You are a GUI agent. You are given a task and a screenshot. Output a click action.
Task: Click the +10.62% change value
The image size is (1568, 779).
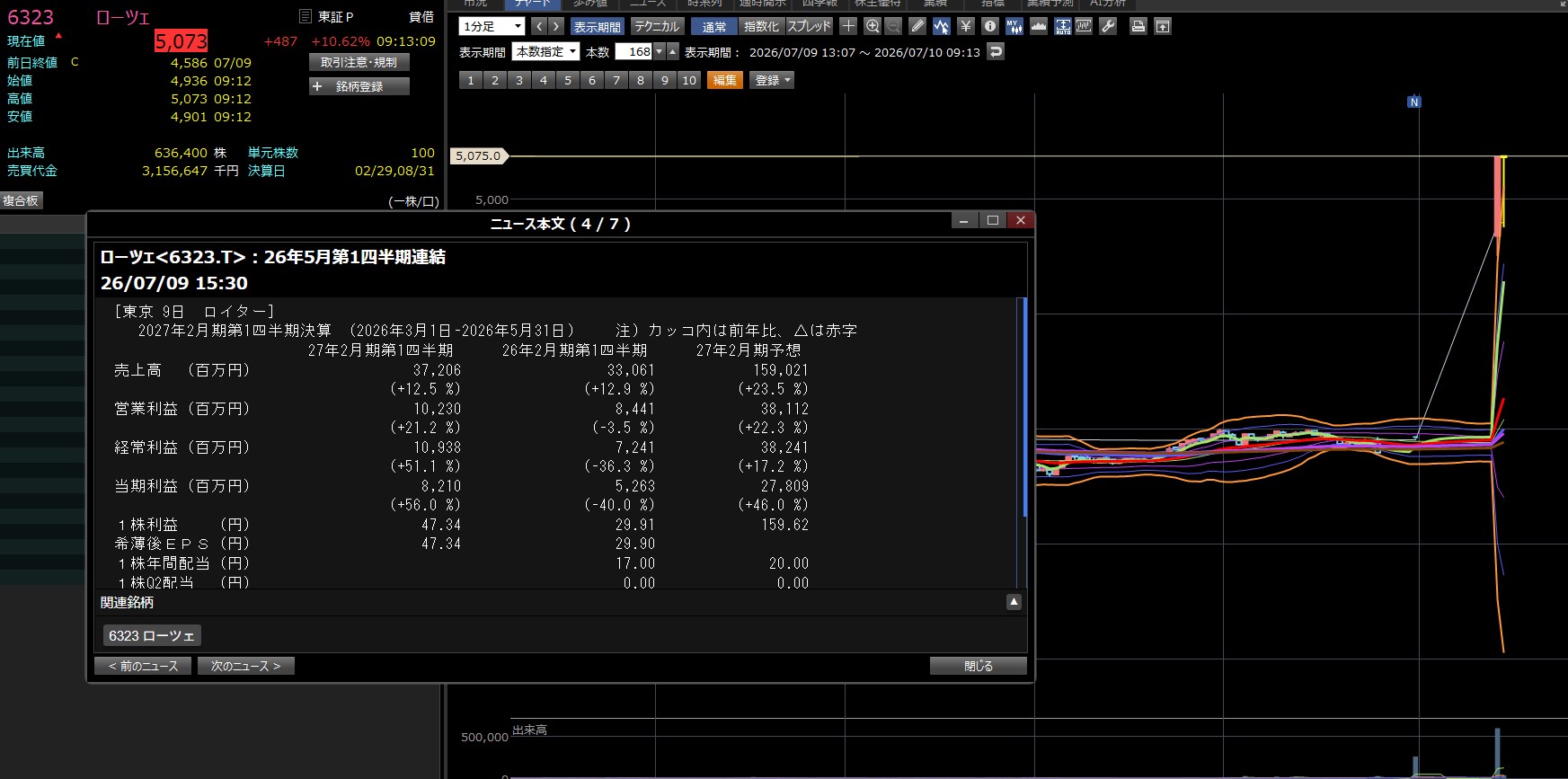click(x=341, y=41)
